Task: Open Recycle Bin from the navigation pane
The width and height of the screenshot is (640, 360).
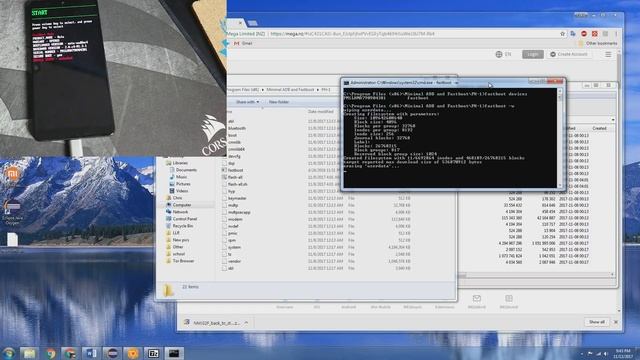Action: (183, 226)
